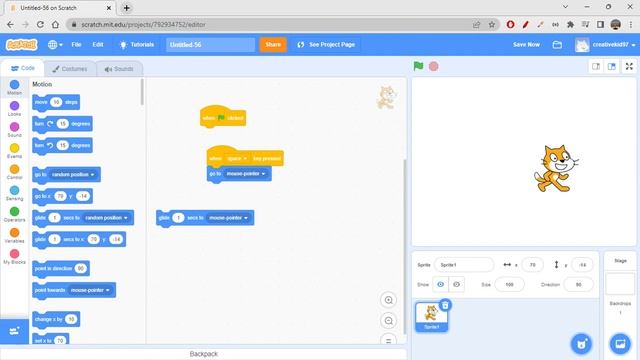640x360 pixels.
Task: Open the File menu
Action: click(76, 44)
